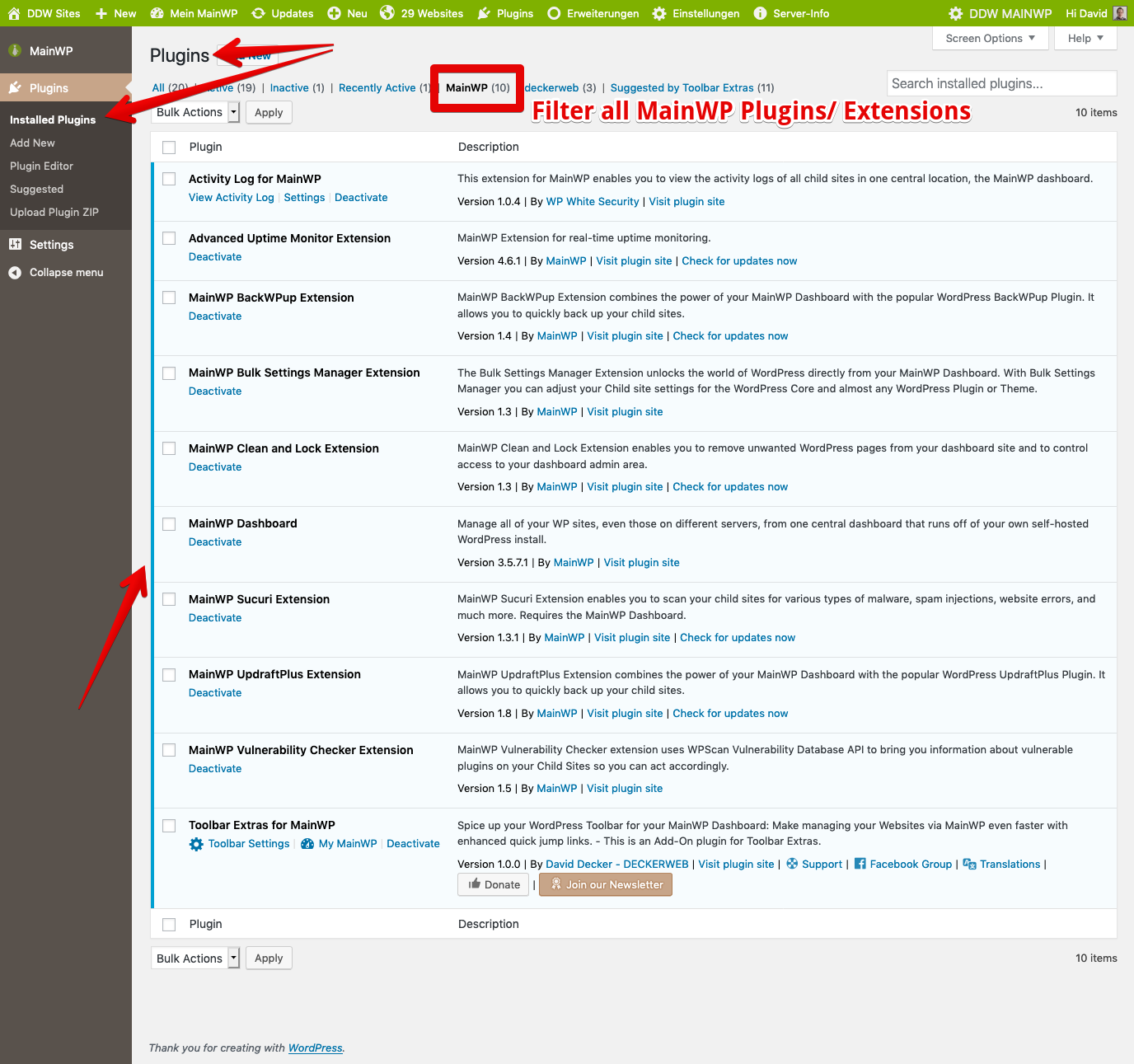Viewport: 1134px width, 1064px height.
Task: Expand the Screen Options panel
Action: click(x=991, y=38)
